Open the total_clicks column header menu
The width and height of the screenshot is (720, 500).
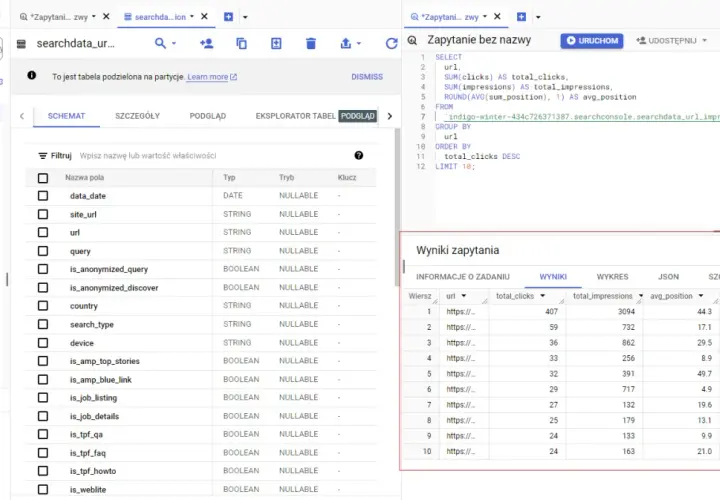(543, 296)
